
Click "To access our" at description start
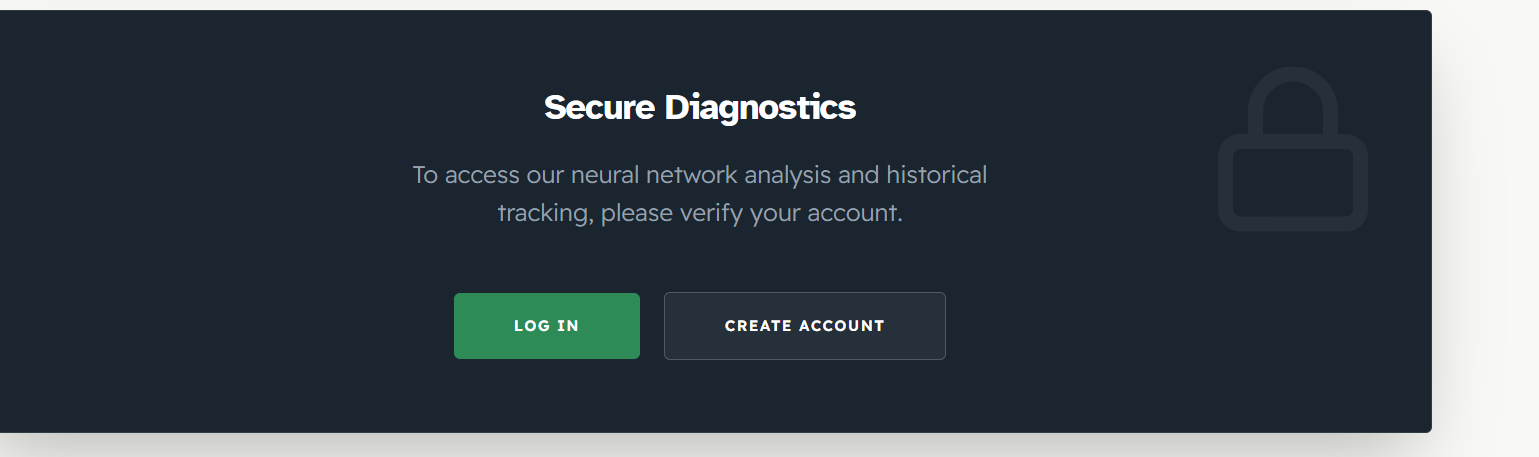[x=487, y=175]
